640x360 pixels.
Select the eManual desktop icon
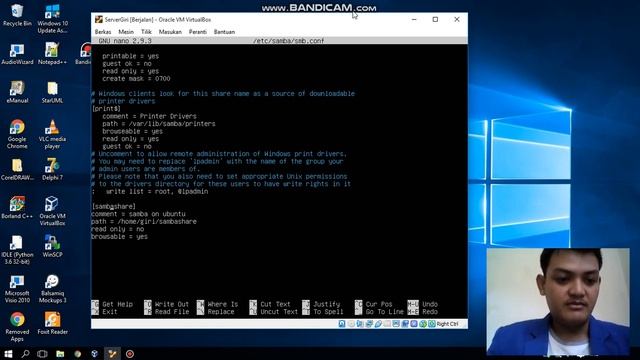coord(17,92)
